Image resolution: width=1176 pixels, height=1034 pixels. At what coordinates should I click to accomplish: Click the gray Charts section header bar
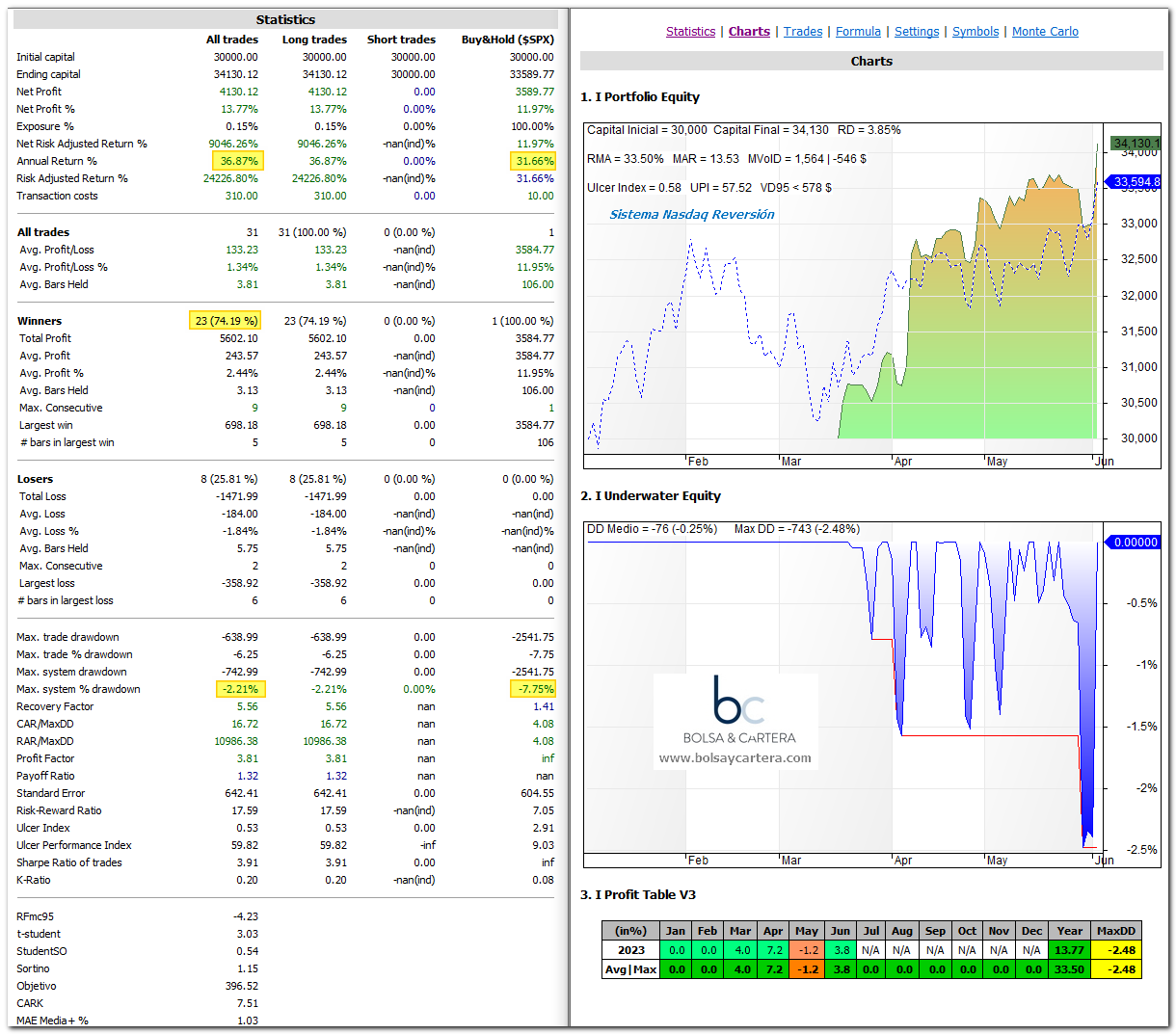point(871,61)
